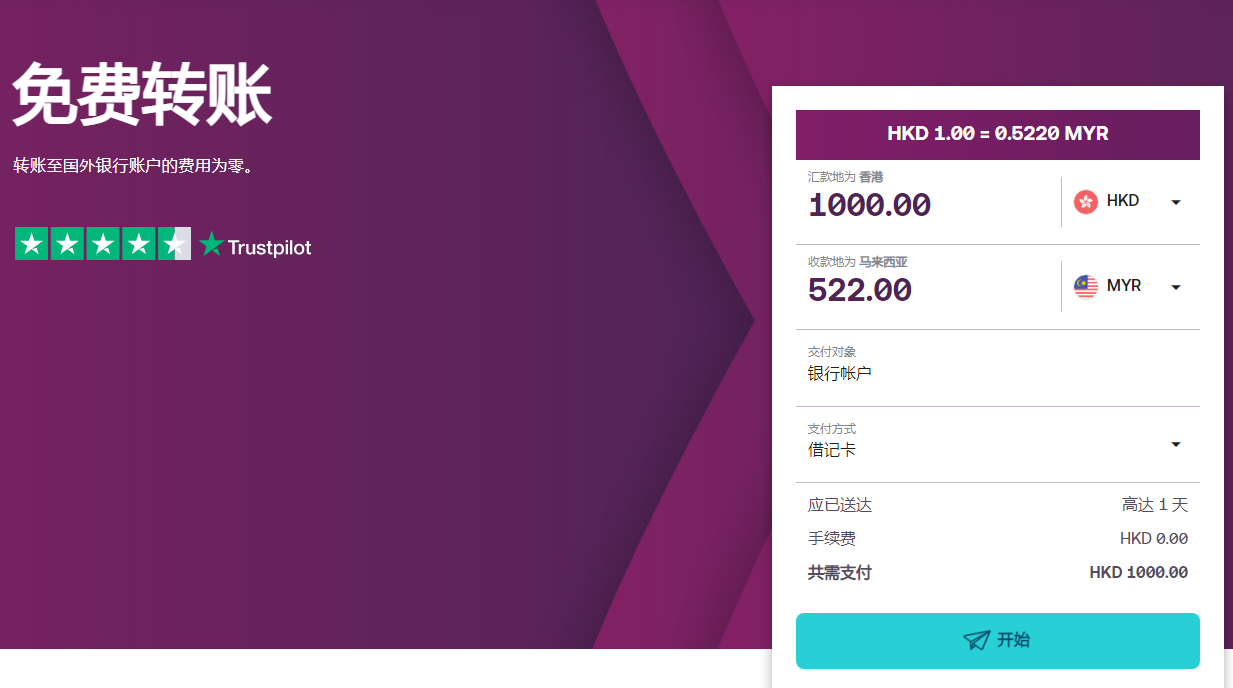This screenshot has height=688, width=1233.
Task: Click the third Trustpilot rating star
Action: pyautogui.click(x=103, y=244)
